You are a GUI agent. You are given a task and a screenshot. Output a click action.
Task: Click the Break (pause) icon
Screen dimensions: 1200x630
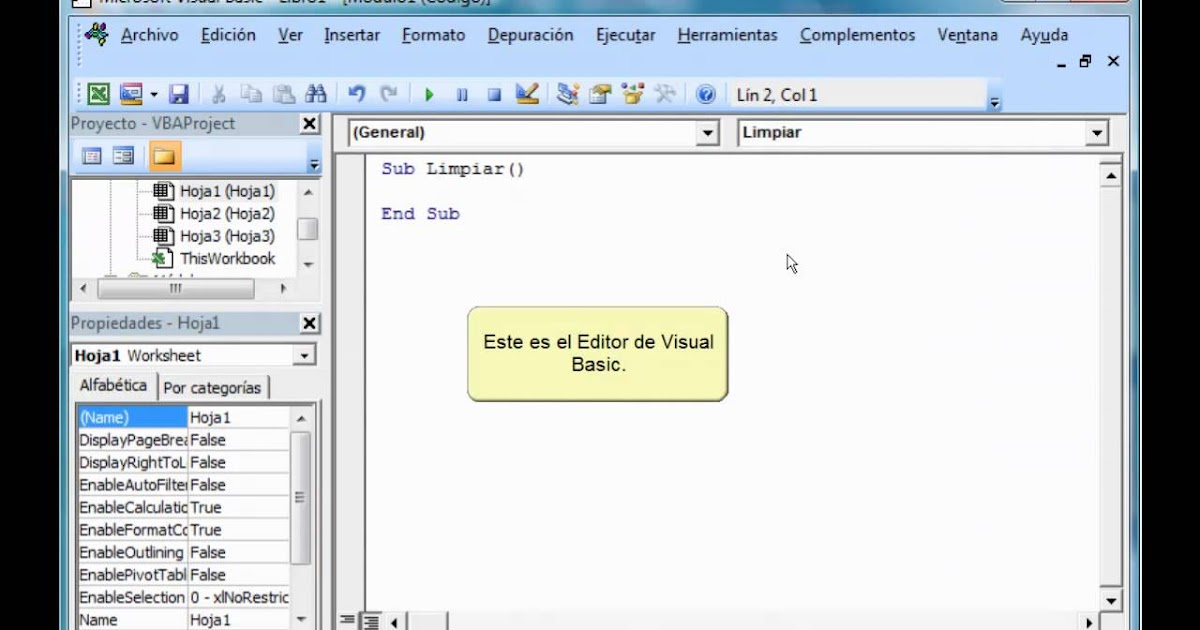461,93
